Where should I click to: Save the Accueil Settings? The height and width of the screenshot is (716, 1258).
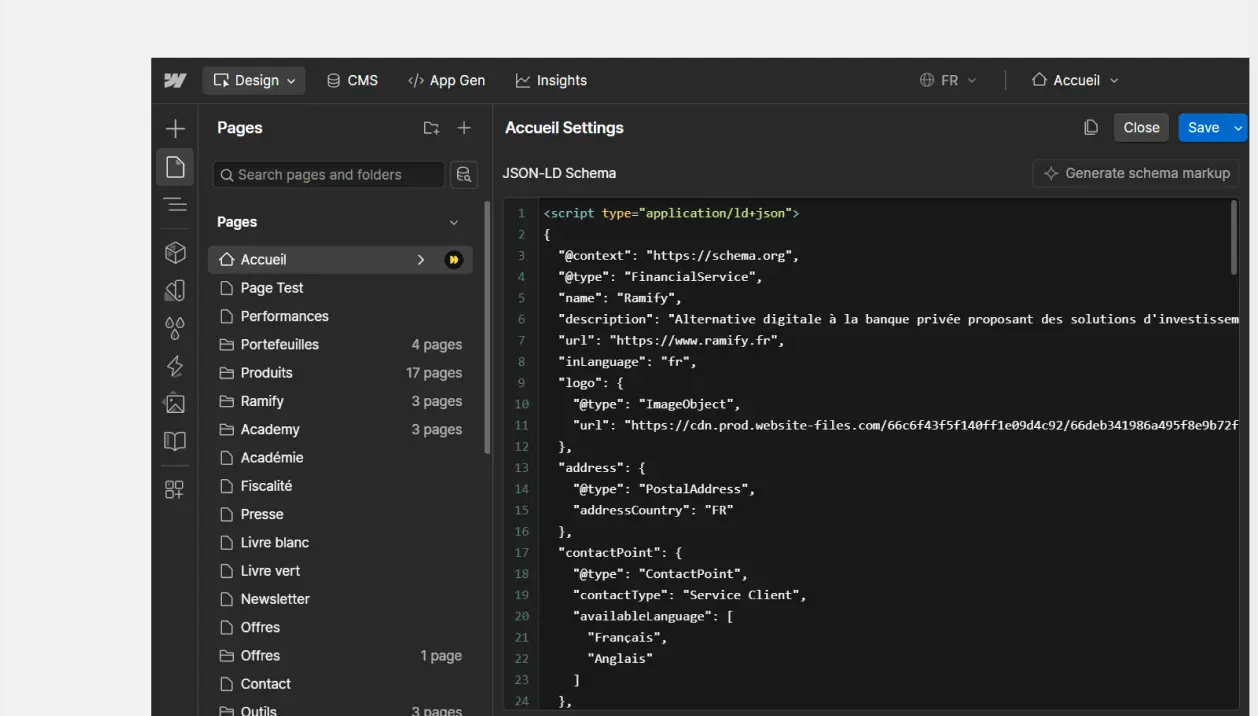1204,127
